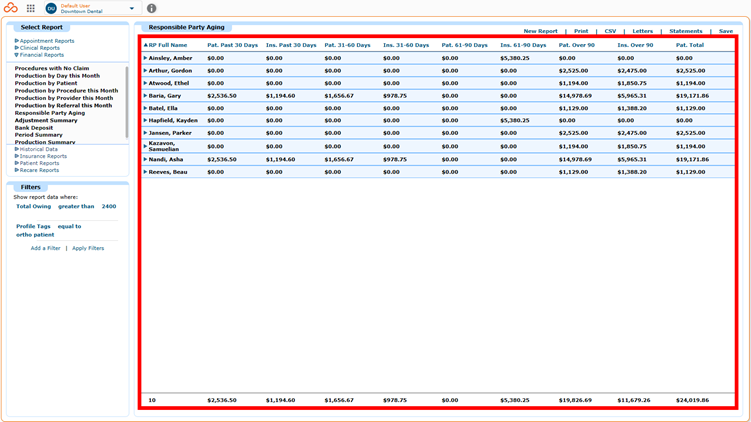Image resolution: width=751 pixels, height=422 pixels.
Task: Sort by Pat. Total column
Action: coord(690,45)
